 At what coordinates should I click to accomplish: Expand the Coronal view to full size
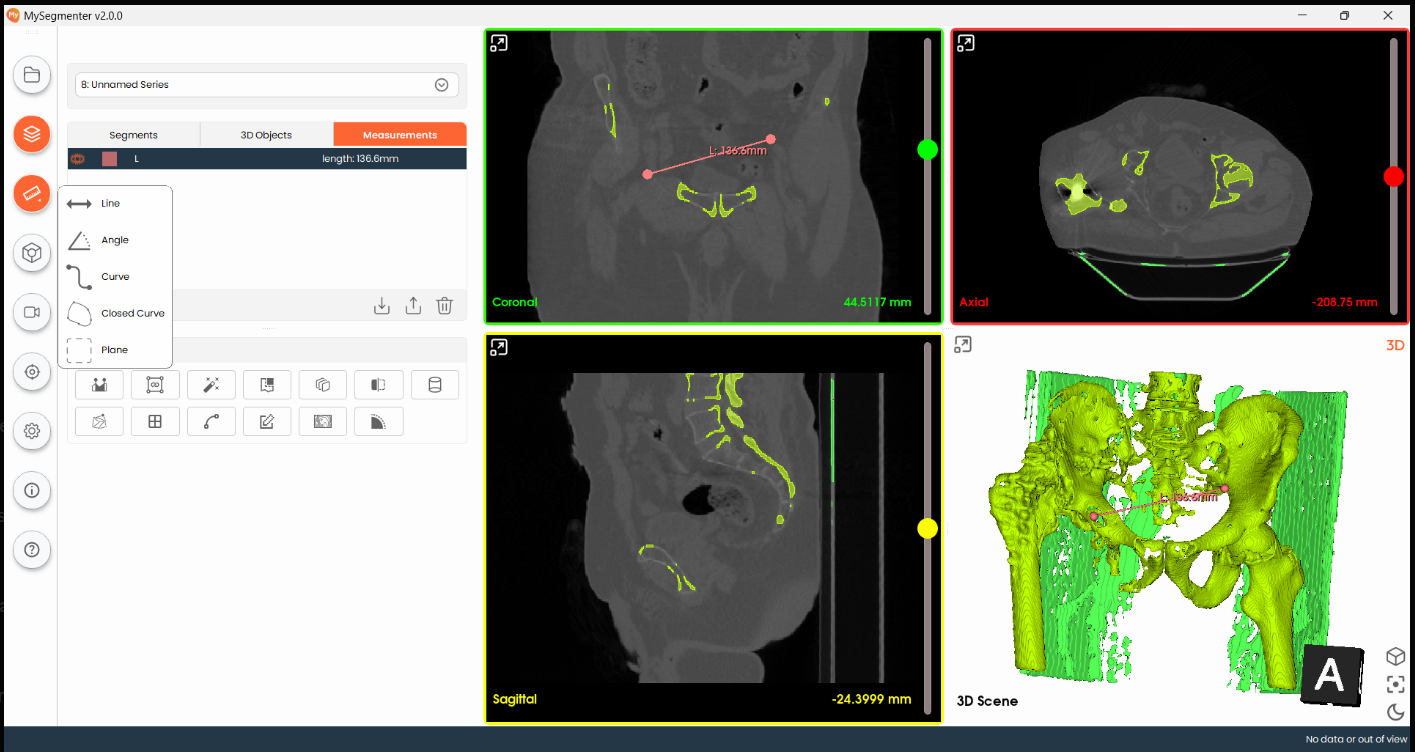498,43
